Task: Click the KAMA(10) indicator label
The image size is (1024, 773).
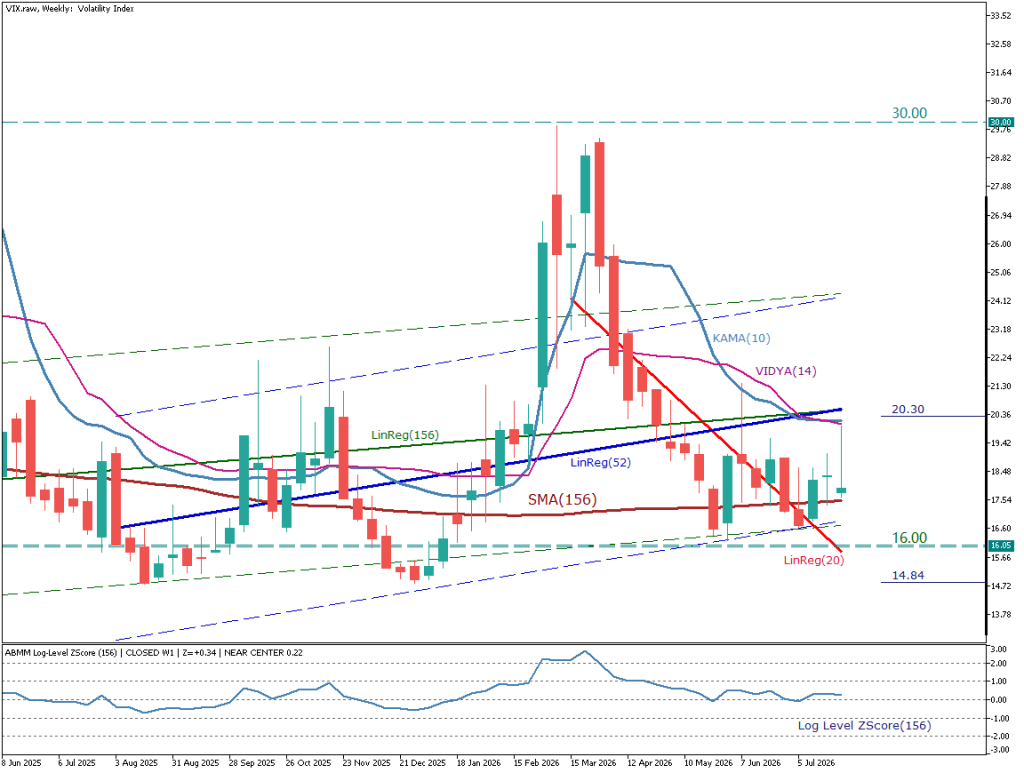Action: (x=741, y=338)
